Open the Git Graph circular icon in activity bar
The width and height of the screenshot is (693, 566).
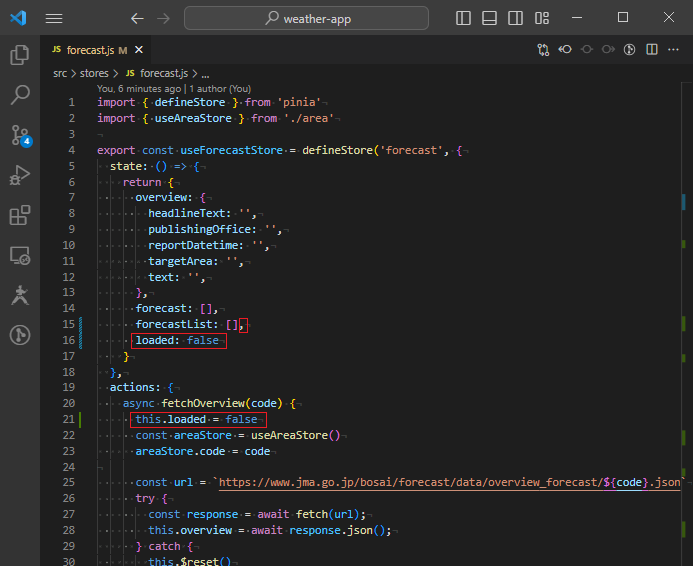tap(20, 335)
